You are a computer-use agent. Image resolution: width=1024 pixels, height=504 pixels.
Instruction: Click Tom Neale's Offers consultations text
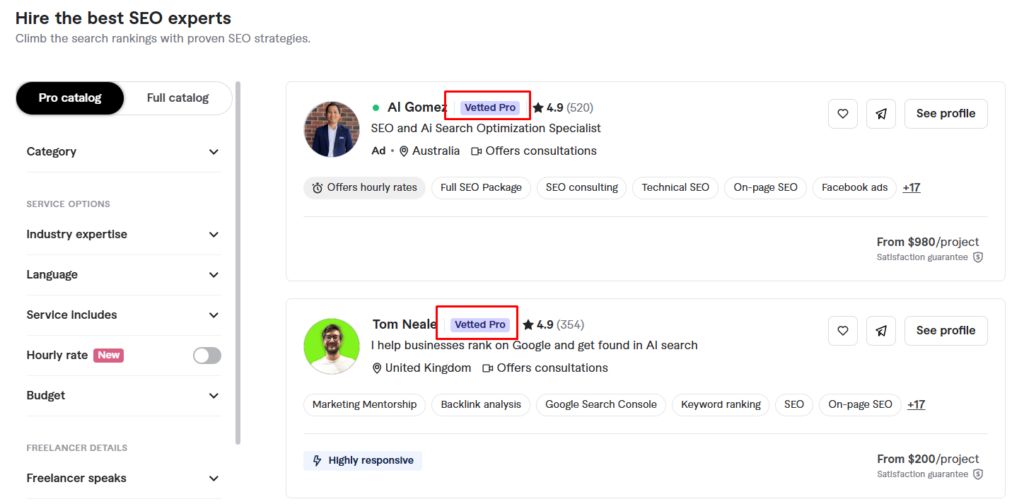[552, 368]
